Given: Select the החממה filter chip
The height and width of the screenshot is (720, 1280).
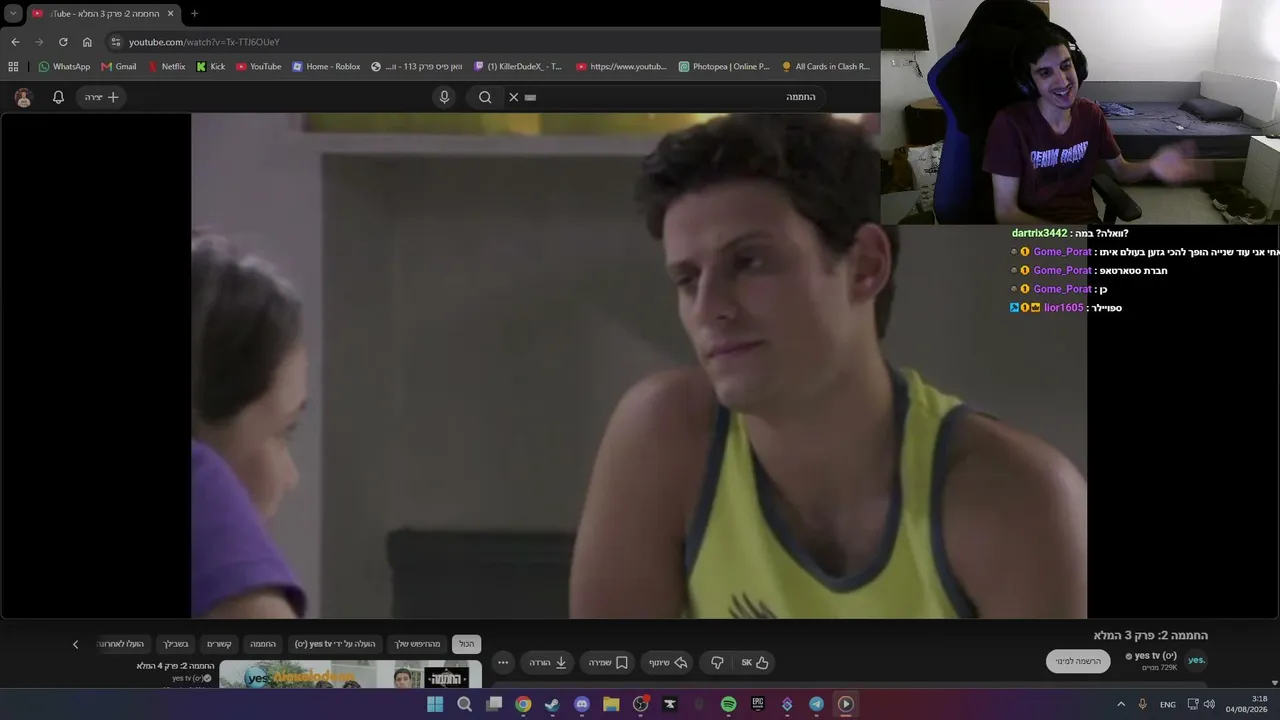Looking at the screenshot, I should pos(263,644).
